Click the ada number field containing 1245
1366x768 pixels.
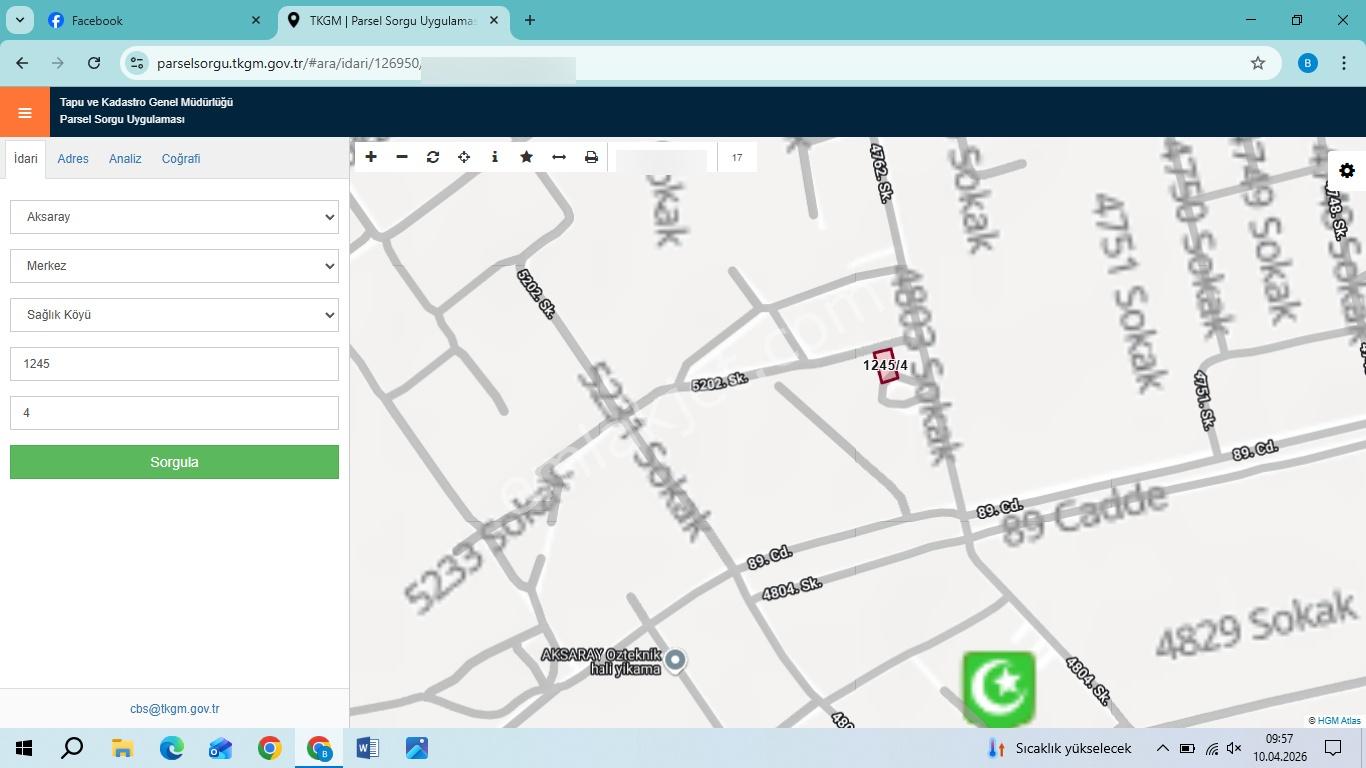point(174,364)
